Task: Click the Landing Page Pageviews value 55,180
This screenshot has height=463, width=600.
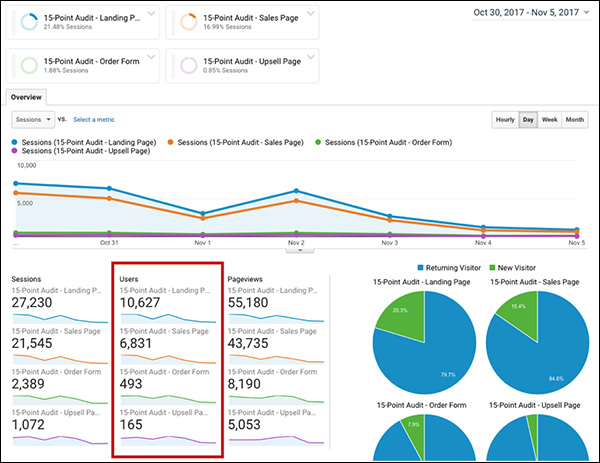Action: tap(248, 303)
